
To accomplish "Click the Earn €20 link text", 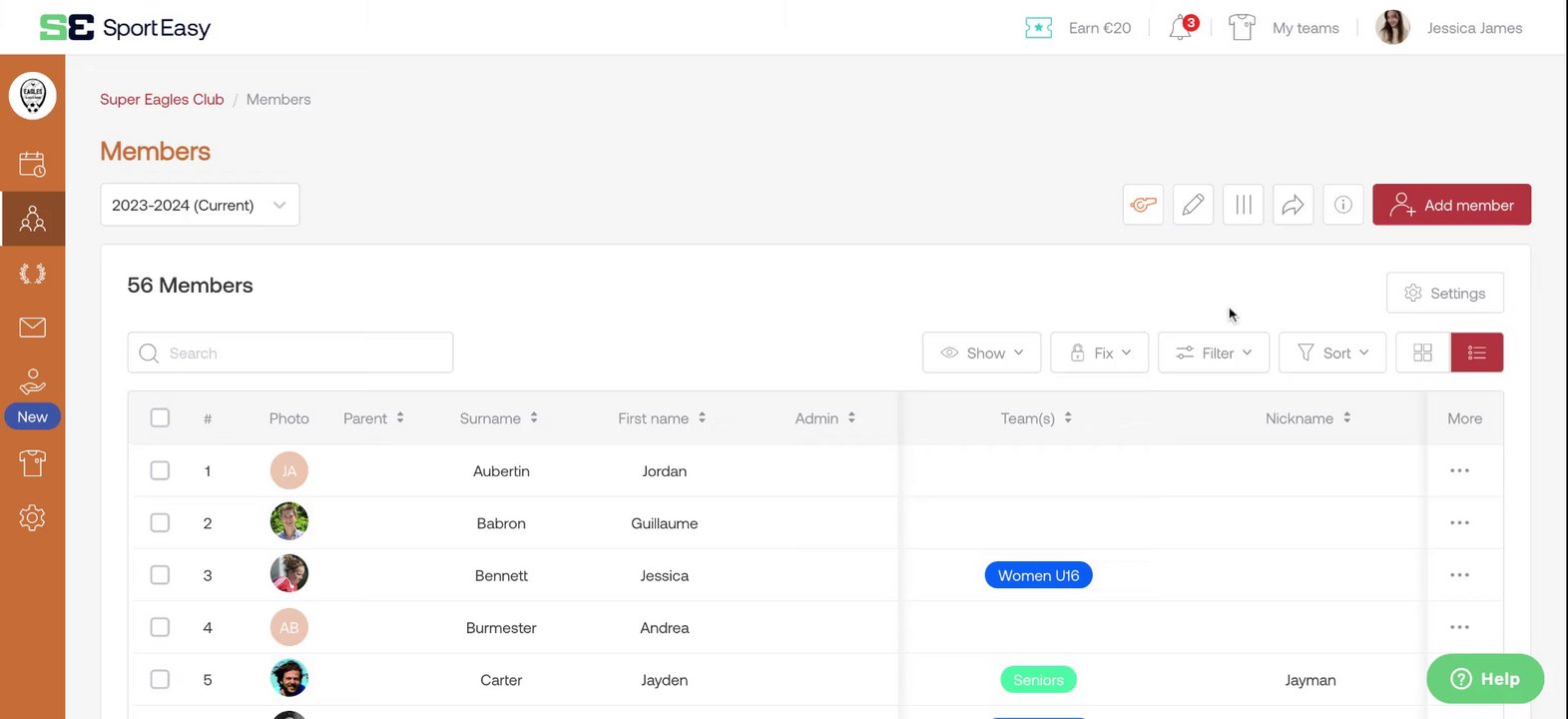I will [1100, 28].
